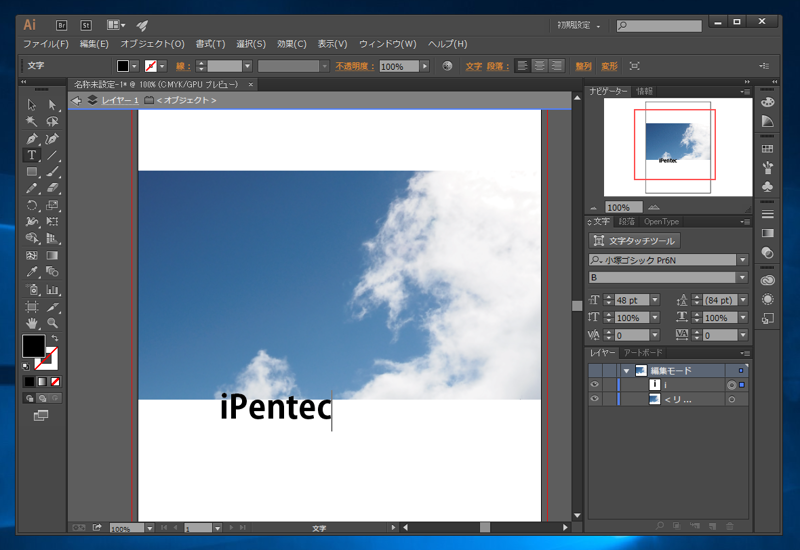This screenshot has width=800, height=550.
Task: Open the 不透明度 opacity link
Action: (354, 66)
